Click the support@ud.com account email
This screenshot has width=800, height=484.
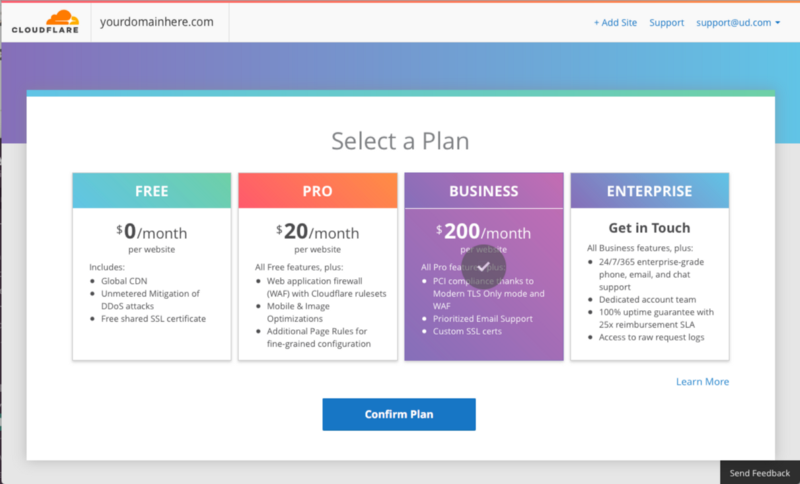[x=734, y=22]
